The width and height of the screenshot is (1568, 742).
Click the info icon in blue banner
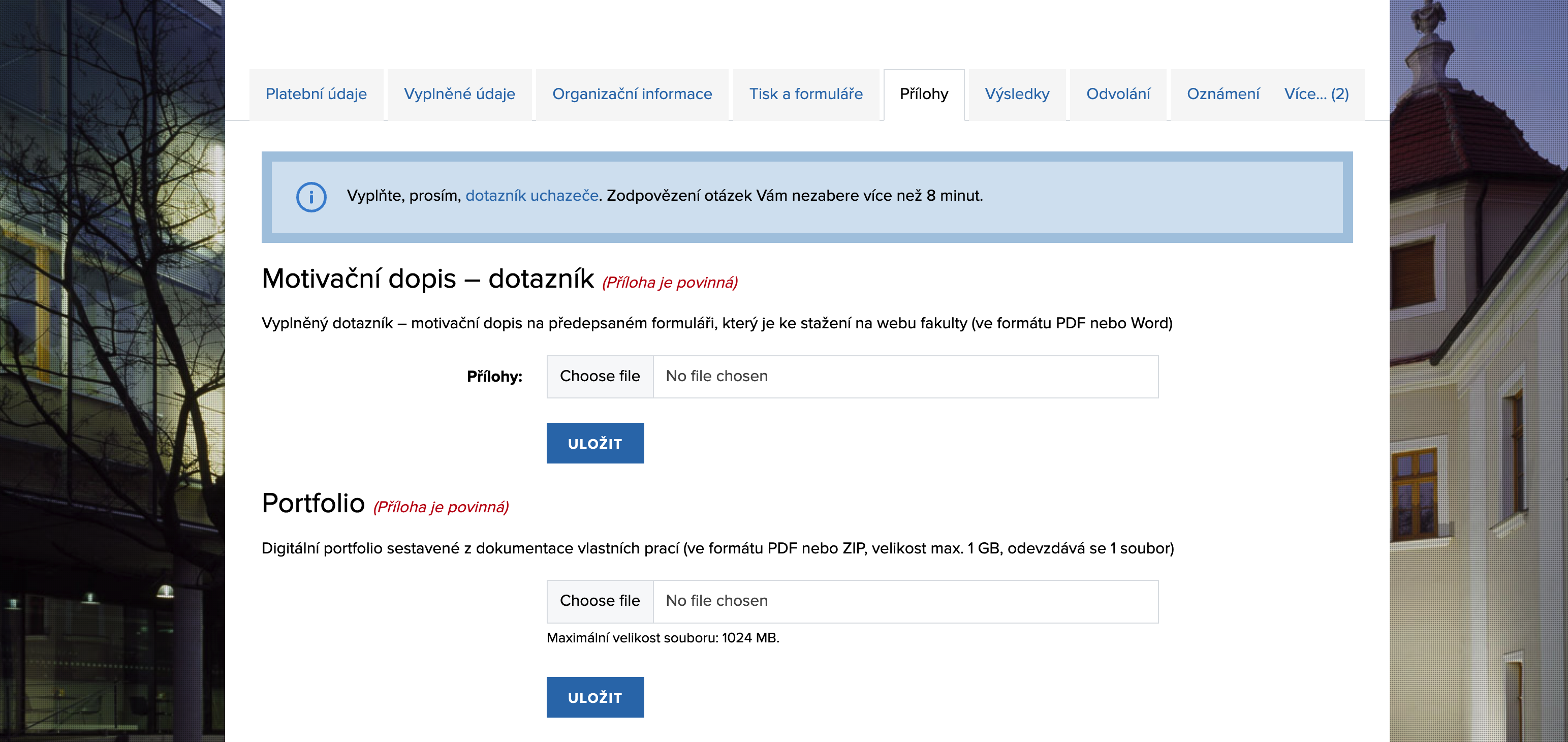[311, 197]
